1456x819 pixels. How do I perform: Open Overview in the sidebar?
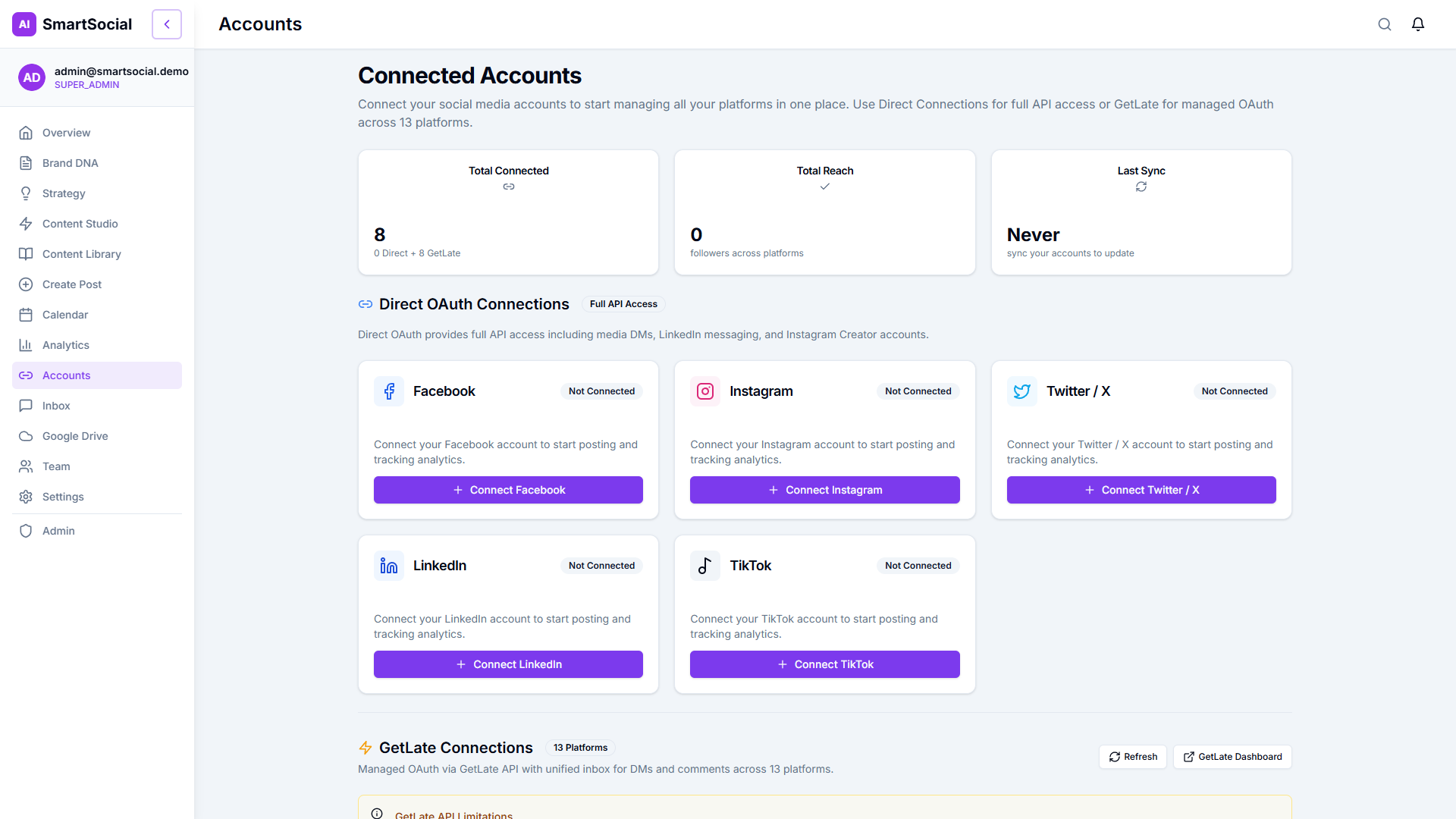tap(97, 133)
